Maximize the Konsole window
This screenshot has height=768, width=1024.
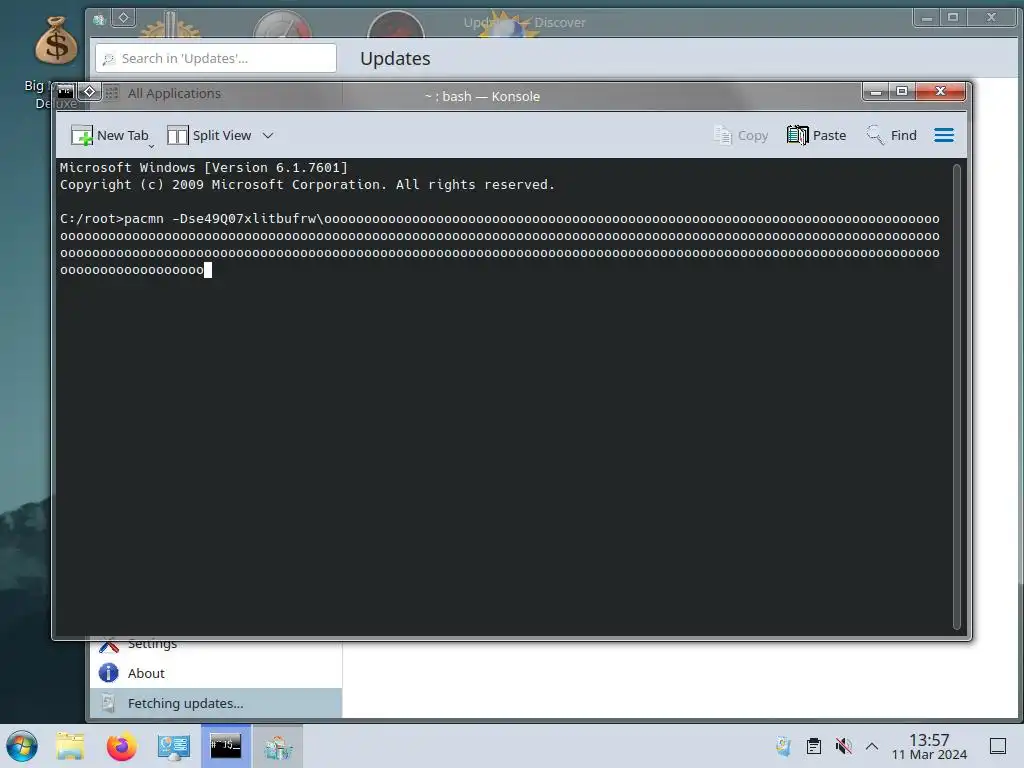[902, 91]
